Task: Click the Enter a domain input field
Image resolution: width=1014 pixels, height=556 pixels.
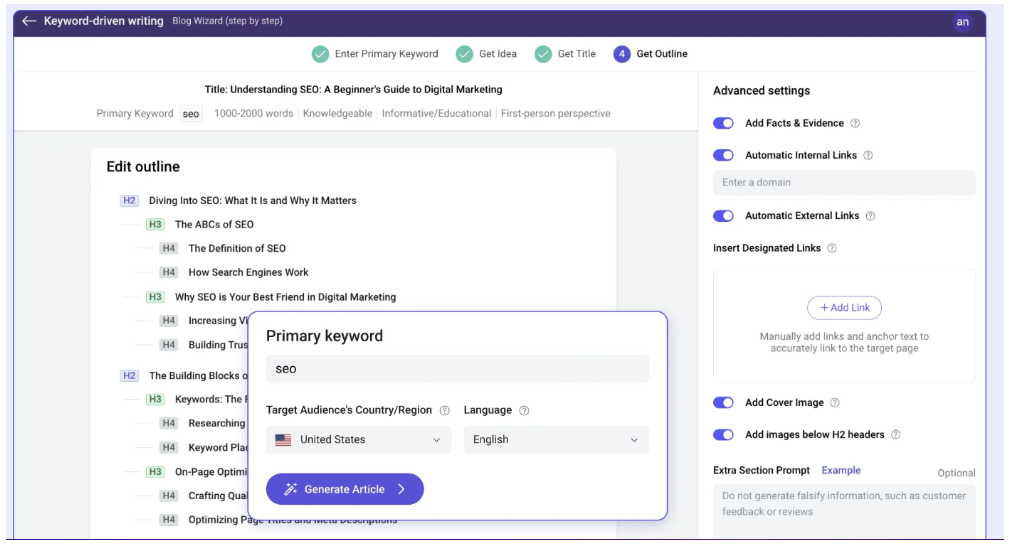Action: 844,183
